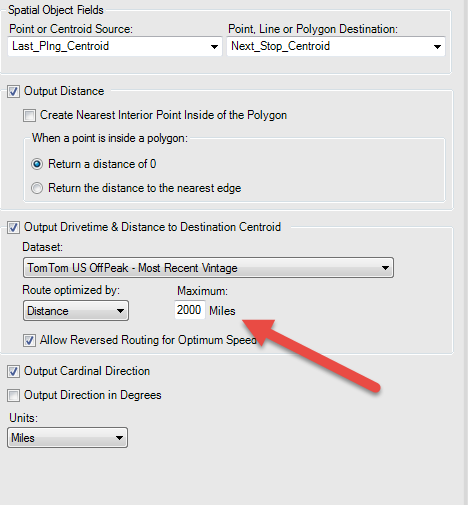
Task: Open the Route optimized by dropdown
Action: pos(76,311)
